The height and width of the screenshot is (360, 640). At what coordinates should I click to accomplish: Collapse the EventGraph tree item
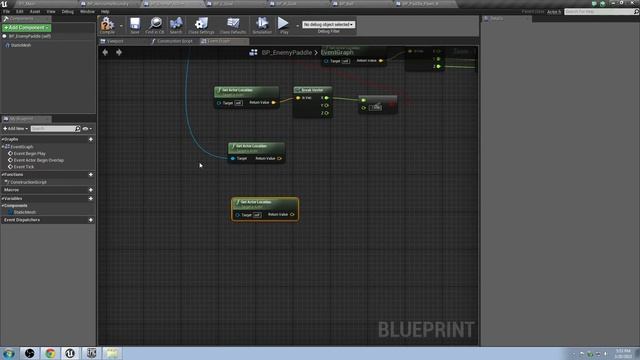coord(3,147)
